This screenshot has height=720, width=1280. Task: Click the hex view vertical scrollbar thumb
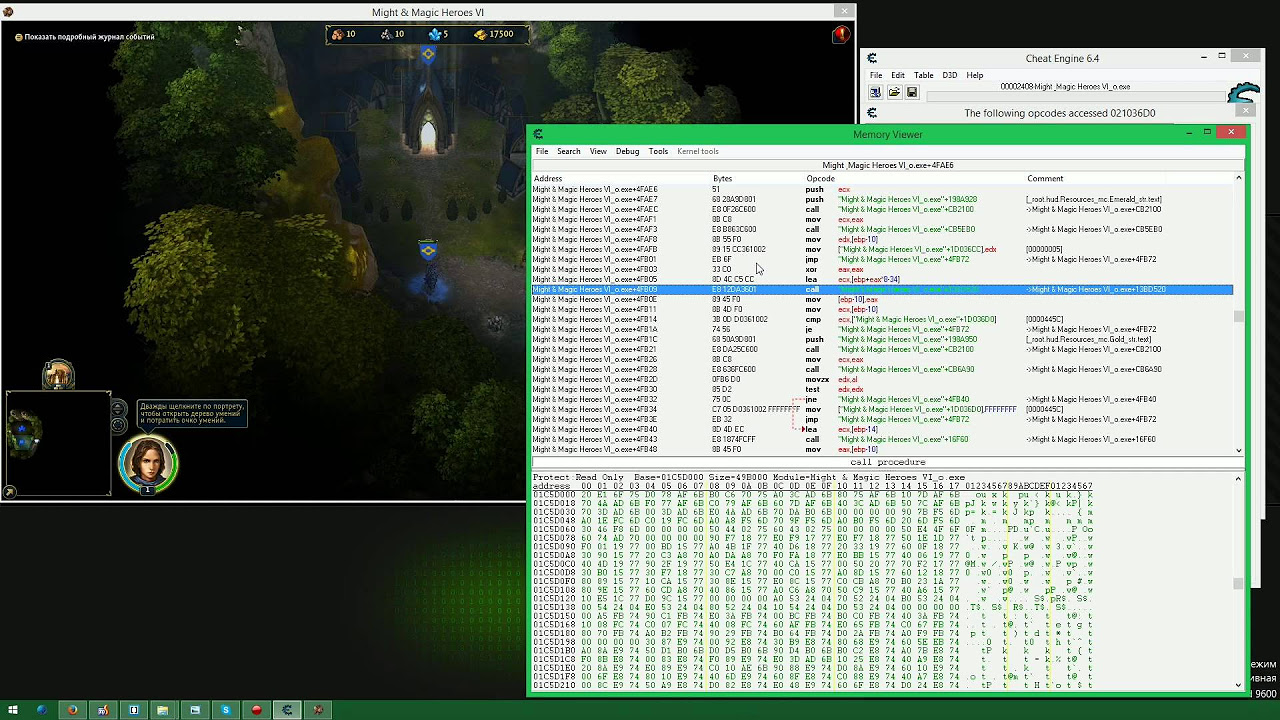pos(1239,583)
